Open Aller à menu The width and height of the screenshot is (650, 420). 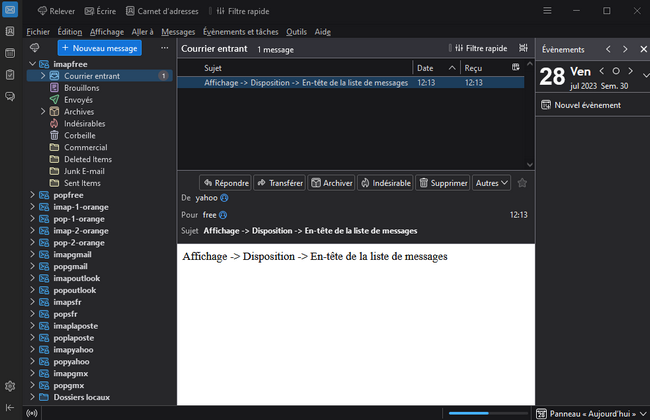click(142, 32)
